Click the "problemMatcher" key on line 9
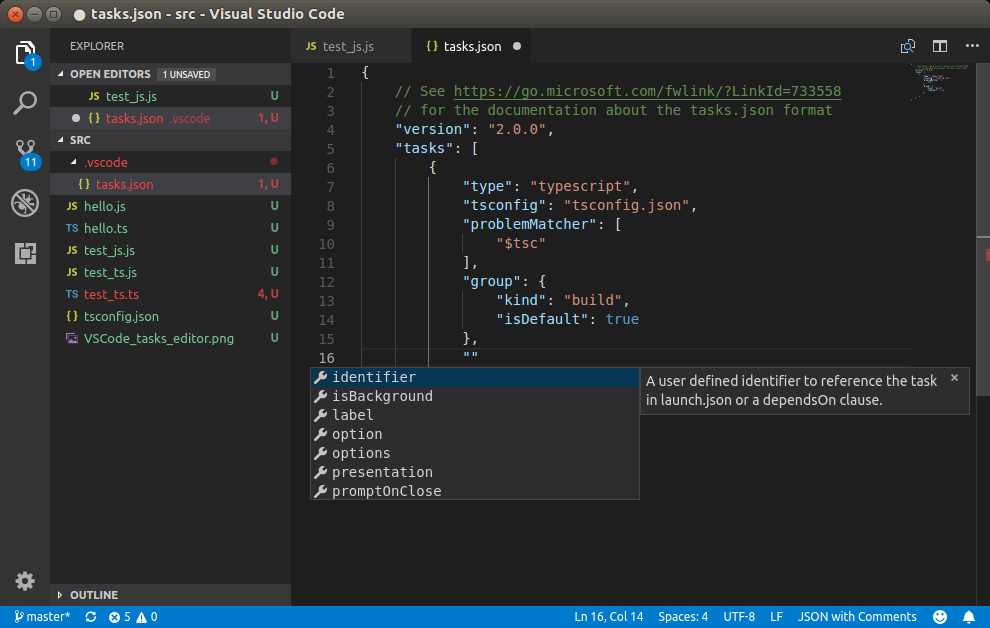This screenshot has height=628, width=990. click(530, 225)
